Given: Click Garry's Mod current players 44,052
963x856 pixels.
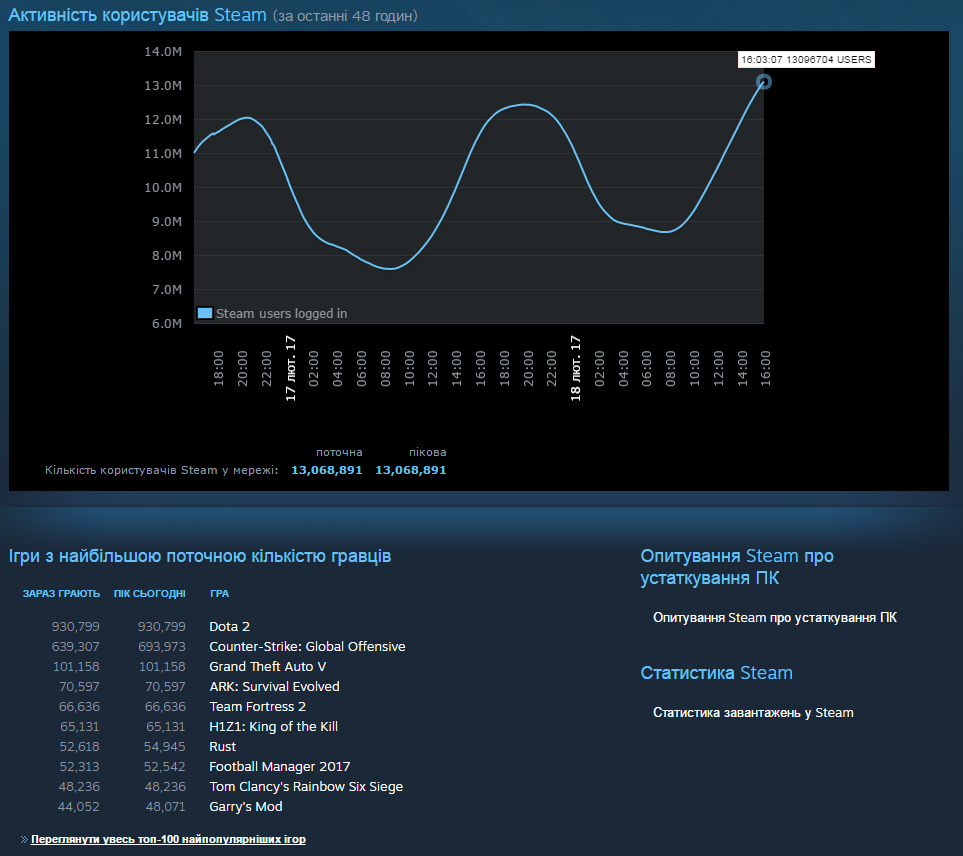Looking at the screenshot, I should tap(79, 806).
